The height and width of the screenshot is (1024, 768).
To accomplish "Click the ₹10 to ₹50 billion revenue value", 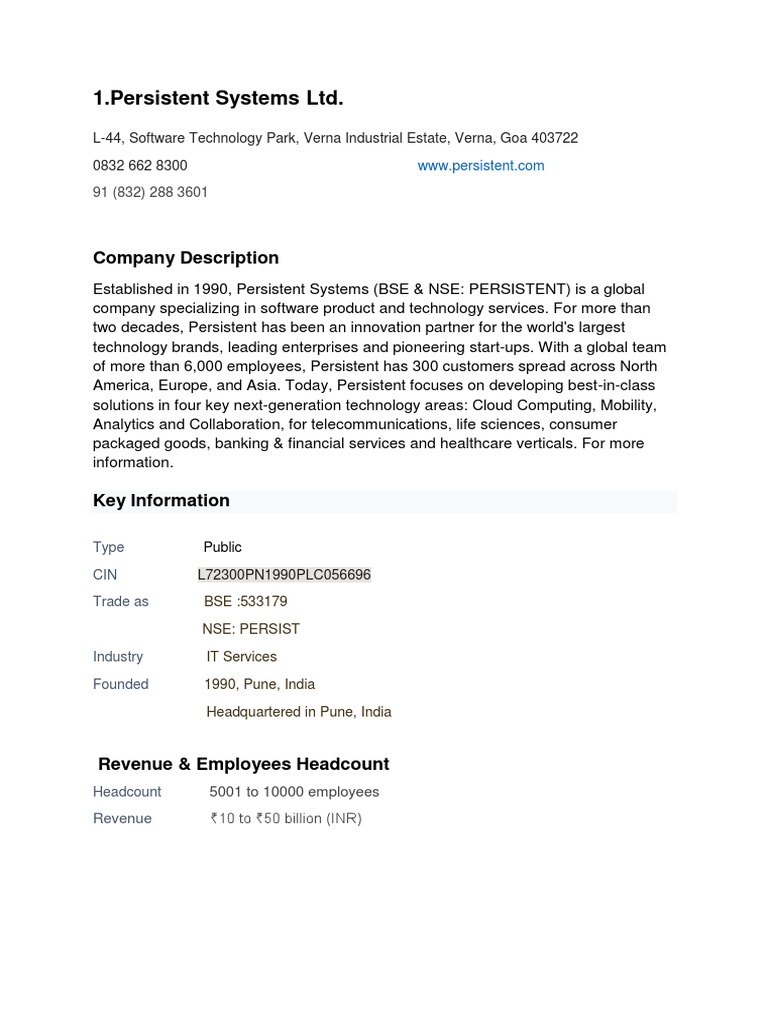I will point(285,819).
